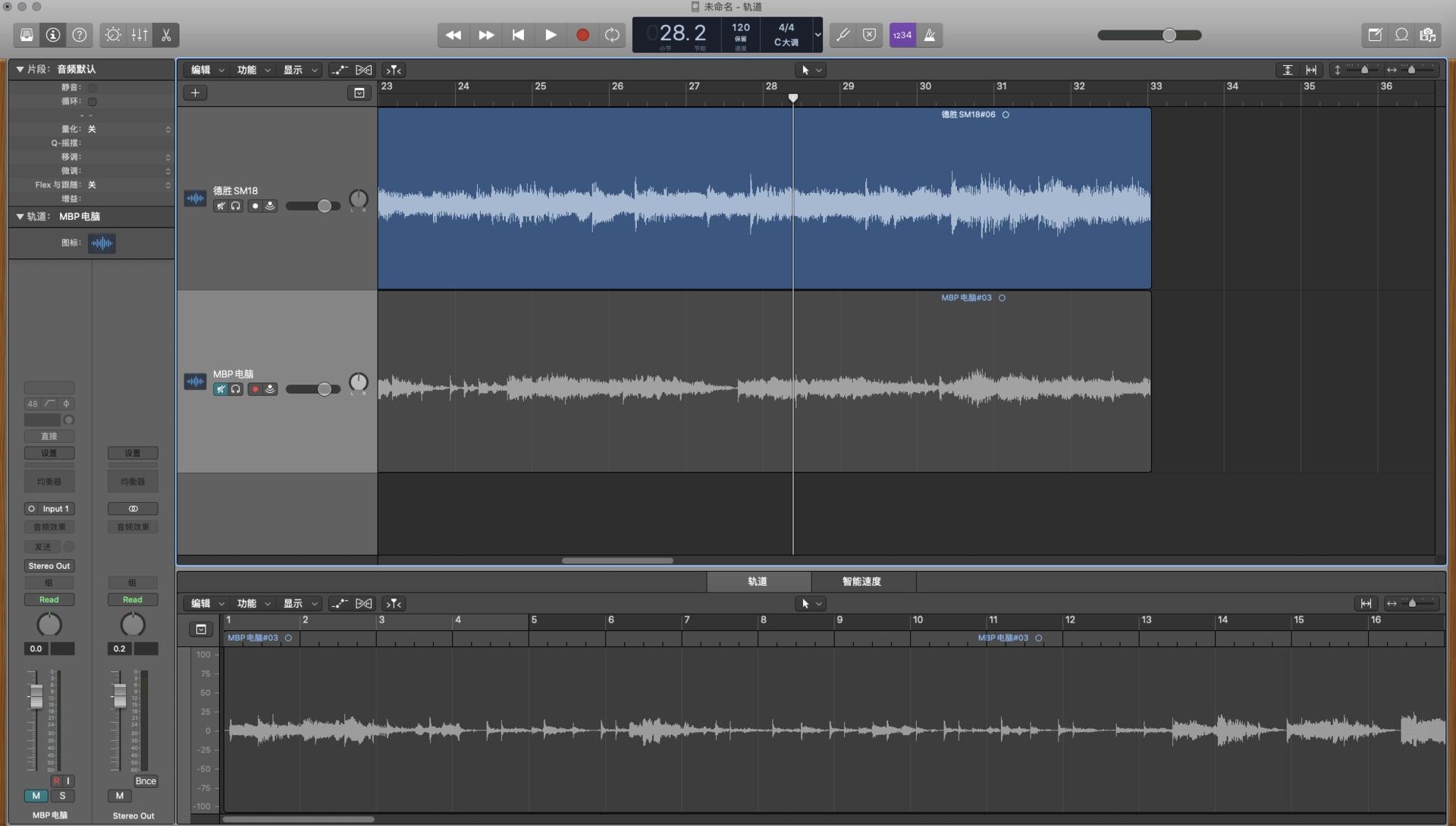Viewport: 1456px width, 826px height.
Task: Open the Library panel button
Action: pyautogui.click(x=27, y=35)
